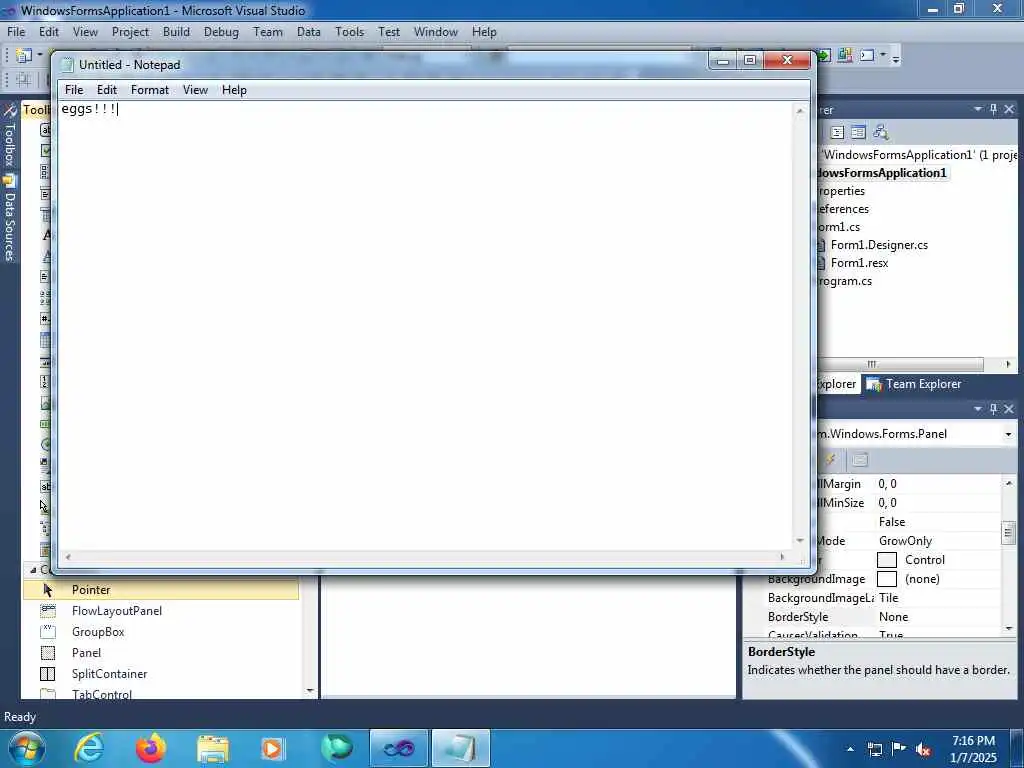Open the Properties panel window position dropdown
This screenshot has height=768, width=1024.
[978, 408]
